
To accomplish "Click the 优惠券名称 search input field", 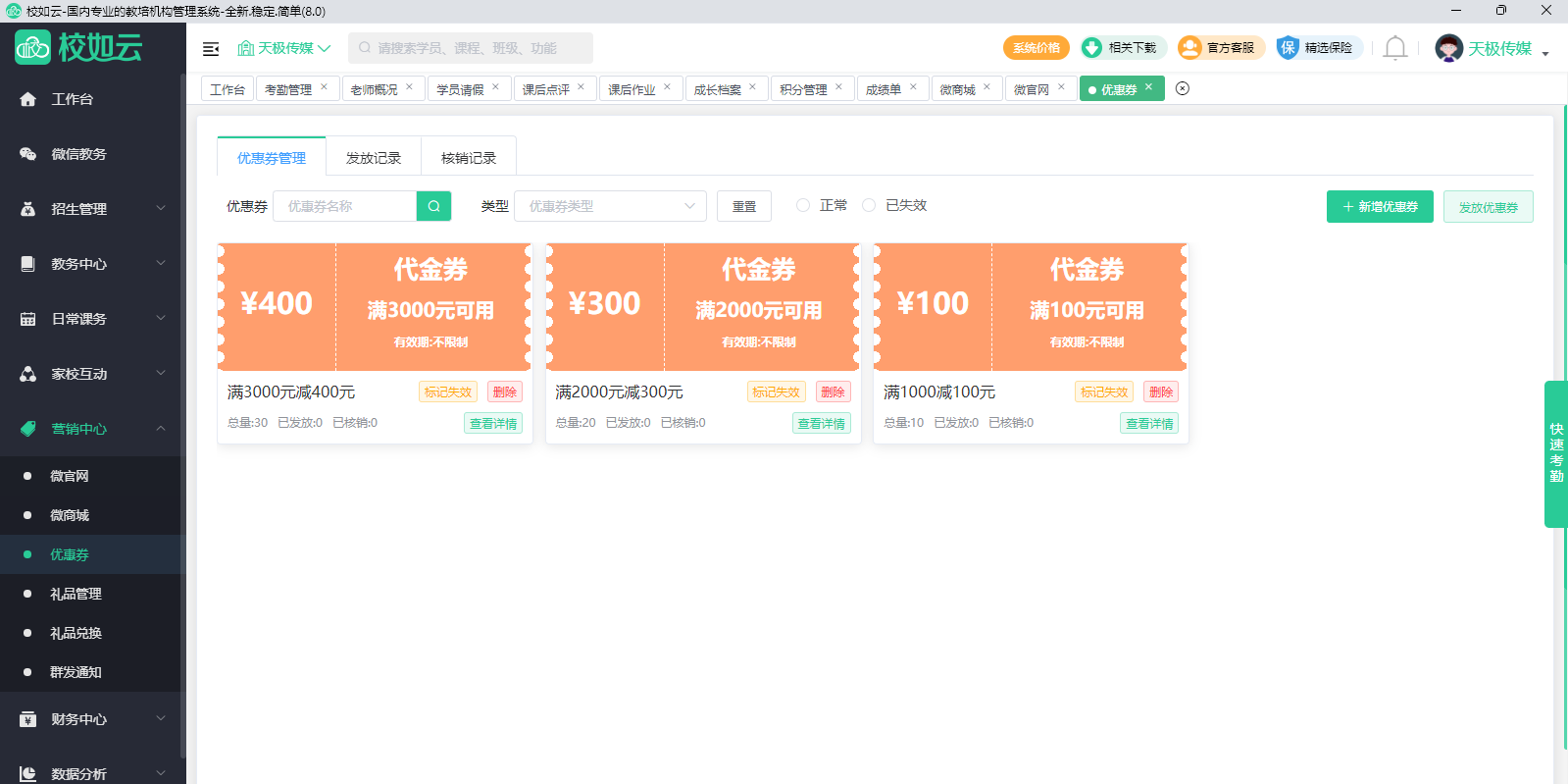I will (345, 206).
